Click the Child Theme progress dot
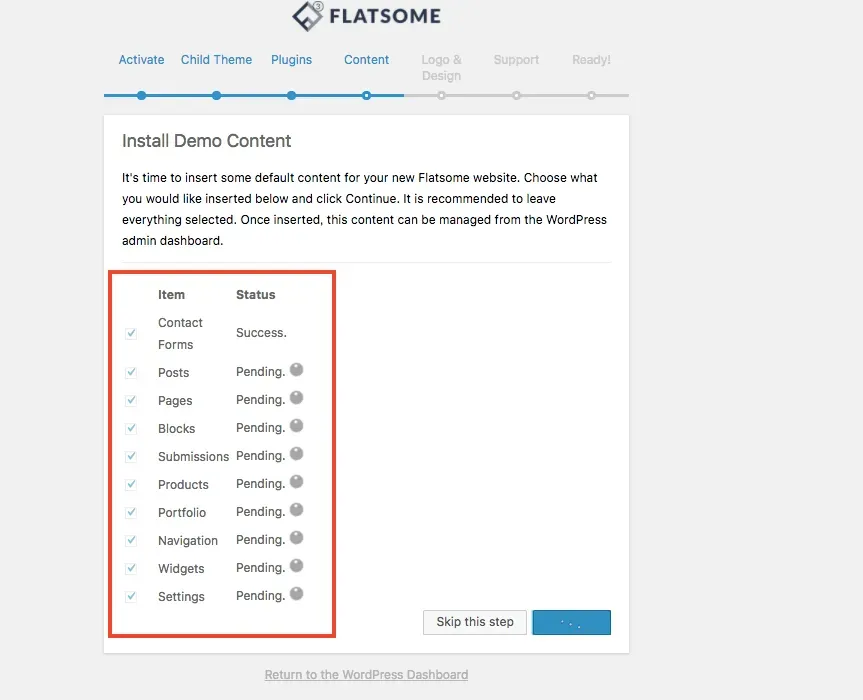The width and height of the screenshot is (863, 700). pyautogui.click(x=216, y=96)
